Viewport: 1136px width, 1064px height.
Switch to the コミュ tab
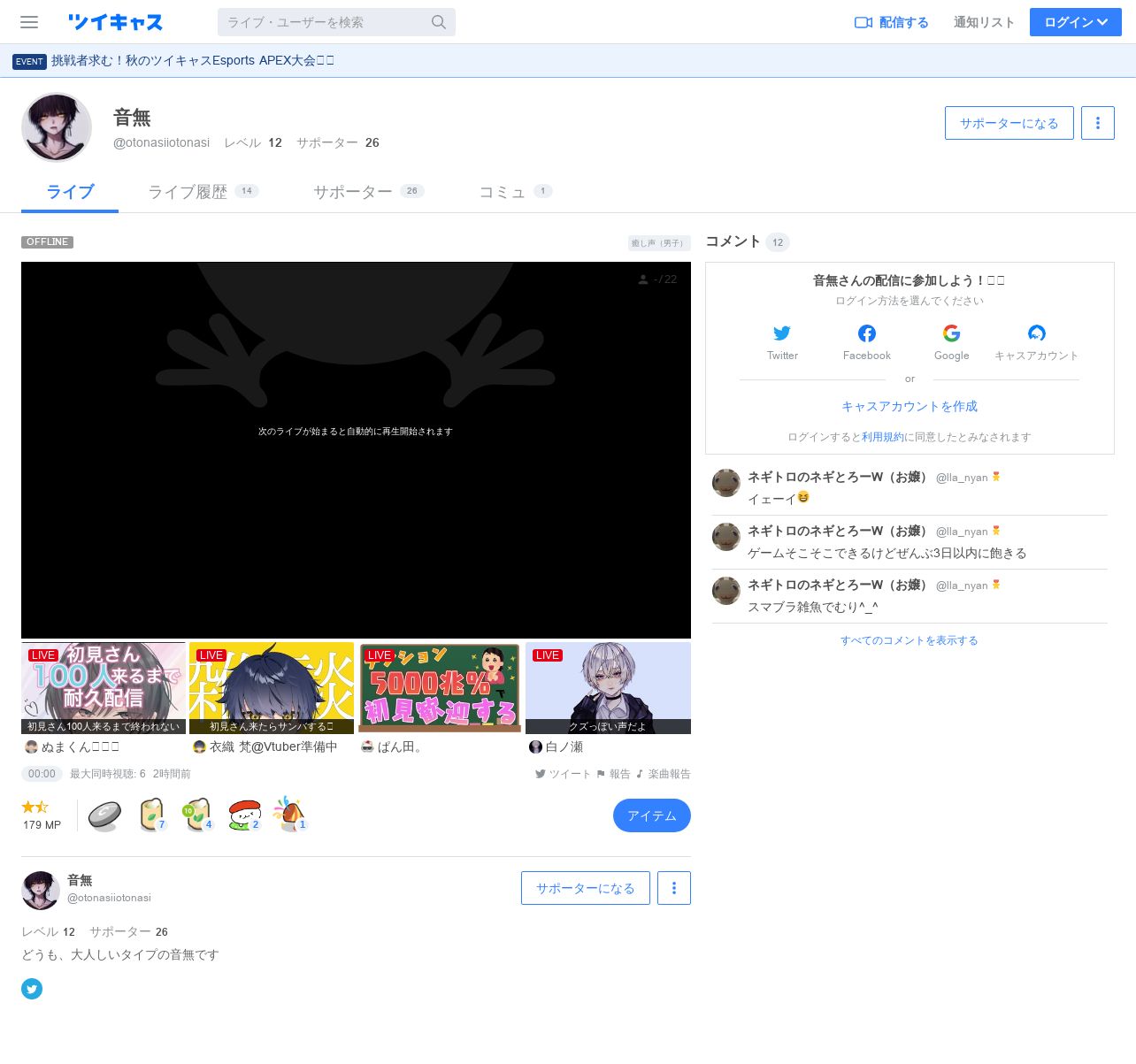pyautogui.click(x=515, y=192)
